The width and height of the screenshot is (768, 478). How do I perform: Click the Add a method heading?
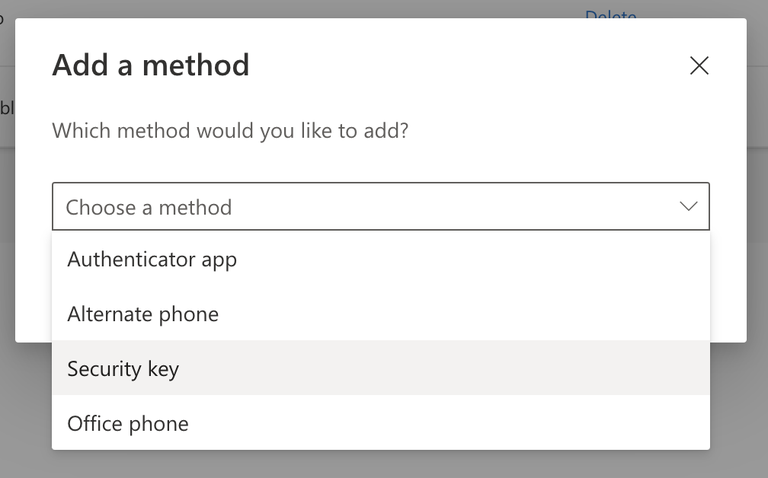(151, 66)
